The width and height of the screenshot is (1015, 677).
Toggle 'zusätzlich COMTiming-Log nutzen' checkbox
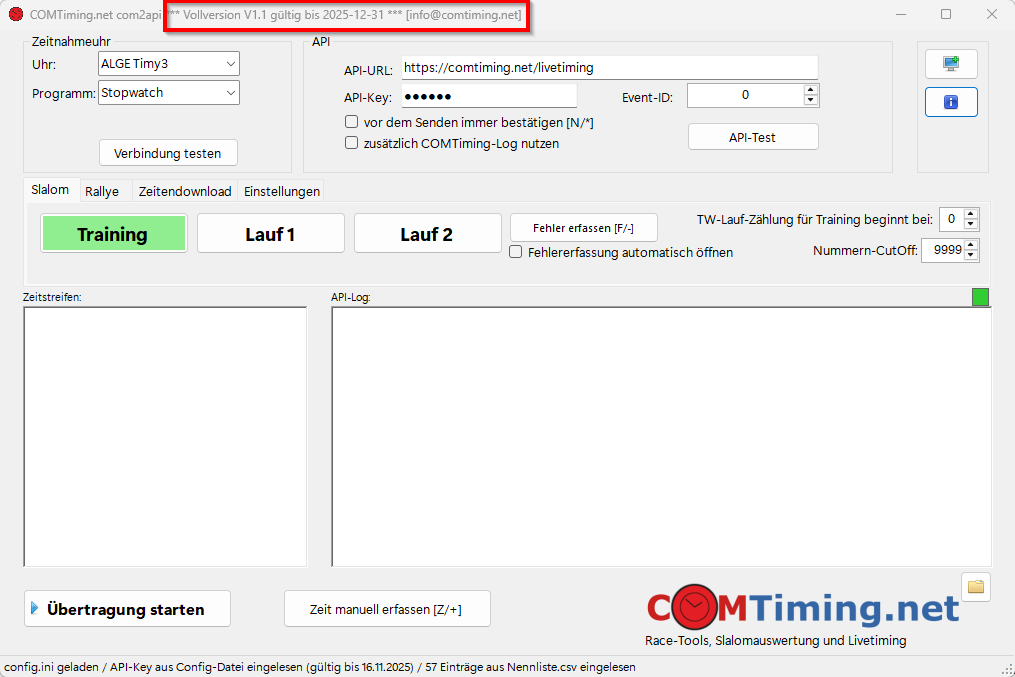[352, 143]
